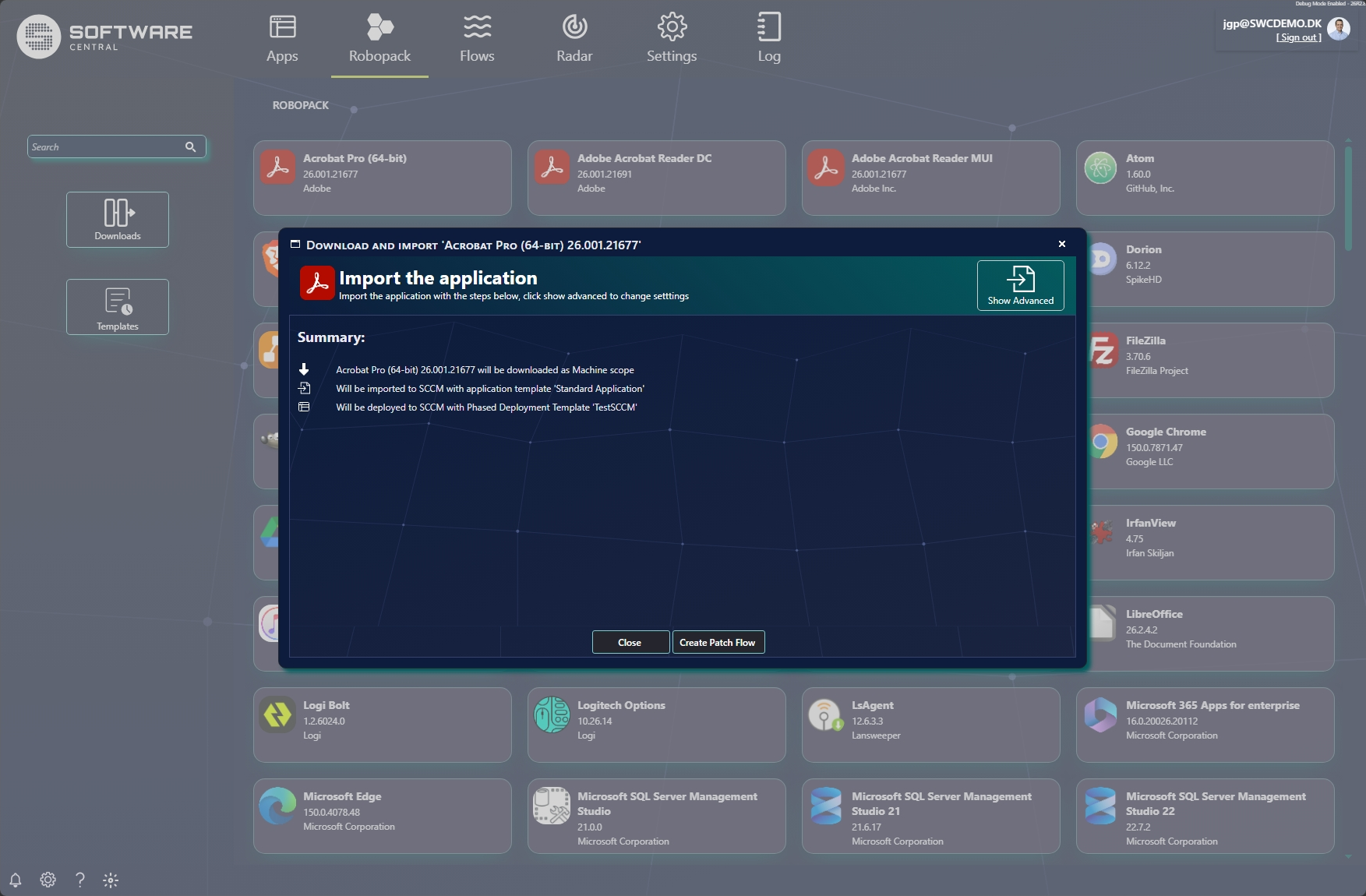This screenshot has height=896, width=1366.
Task: Click the 'Irfan Skiljan' vendor text
Action: click(1149, 552)
